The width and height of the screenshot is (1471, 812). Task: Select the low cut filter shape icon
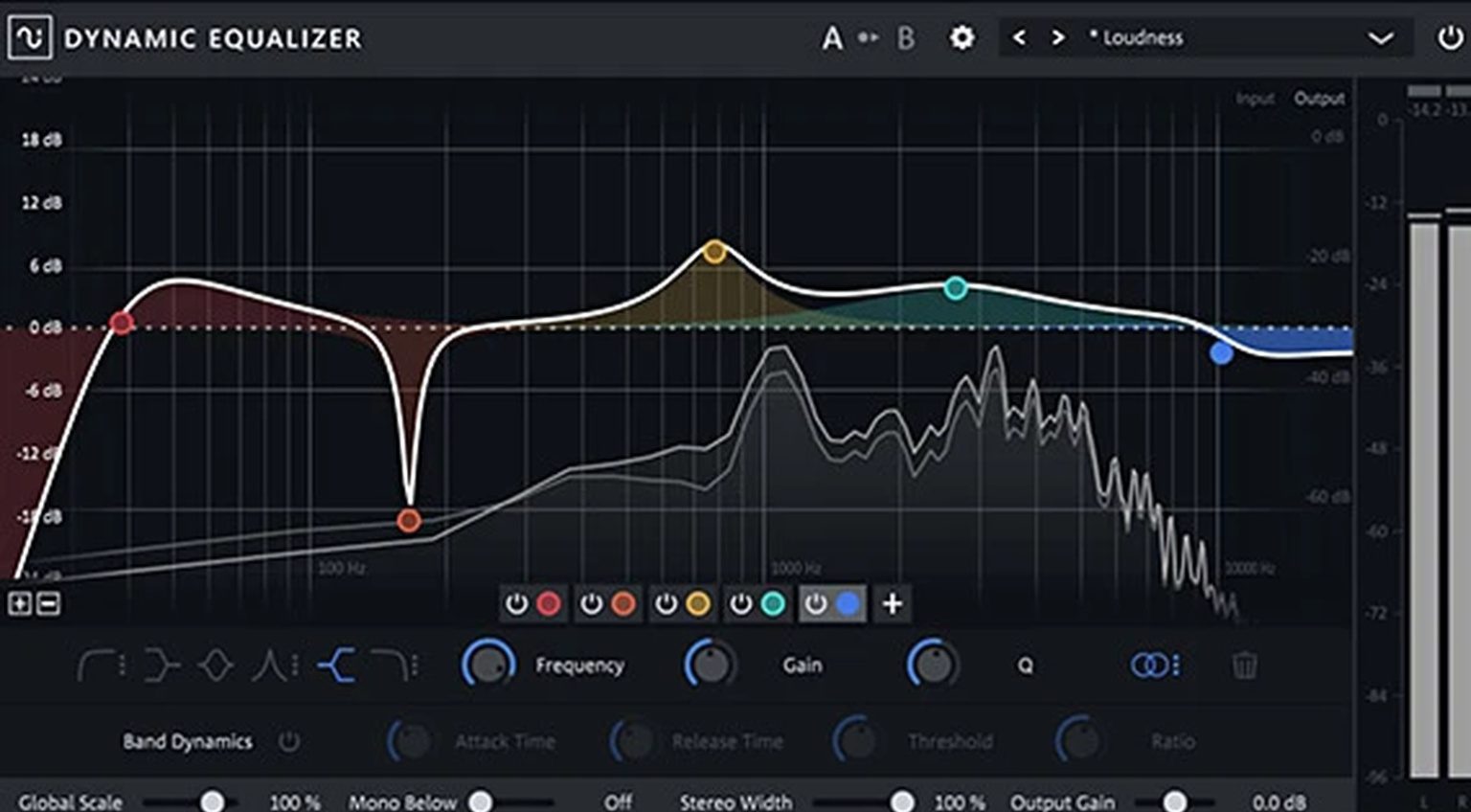click(98, 665)
